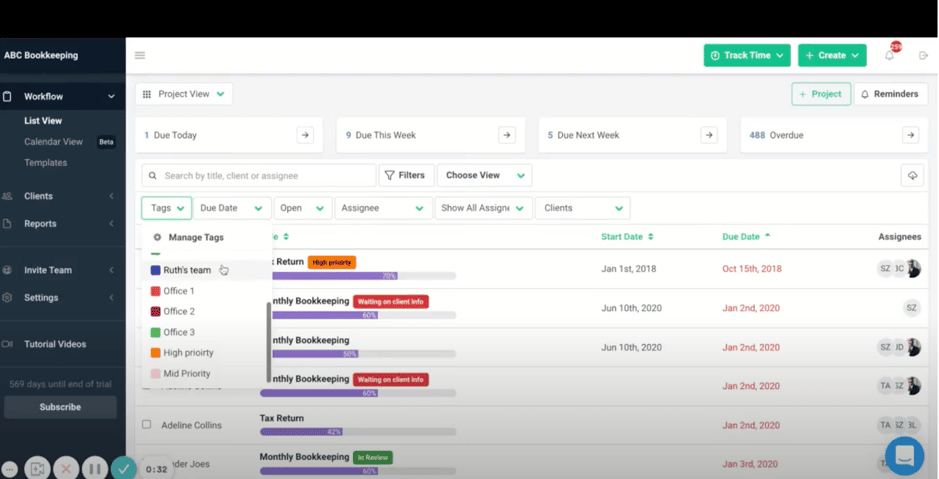The height and width of the screenshot is (479, 939).
Task: Click the search by title input field
Action: 259,175
